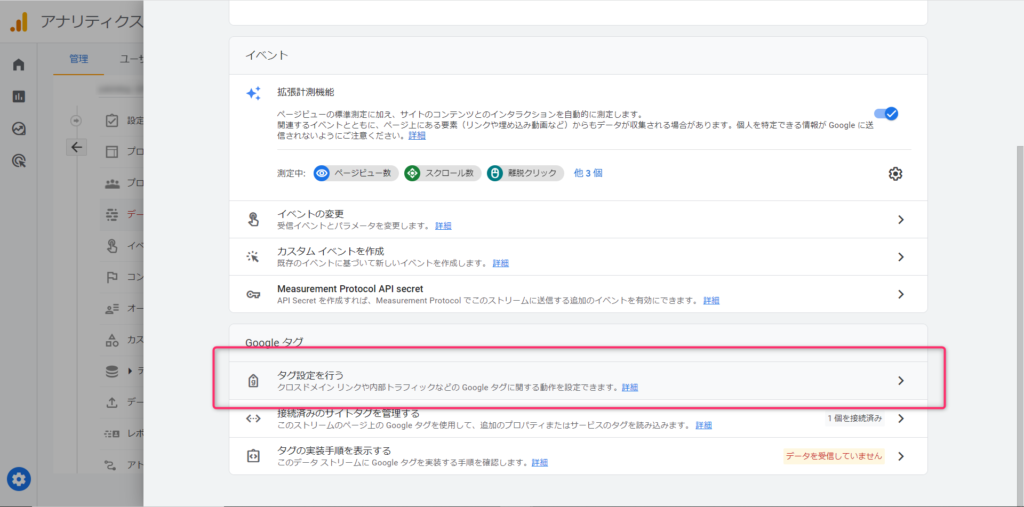The width and height of the screenshot is (1024, 507).
Task: Click the イベント section heading
Action: pyautogui.click(x=266, y=56)
